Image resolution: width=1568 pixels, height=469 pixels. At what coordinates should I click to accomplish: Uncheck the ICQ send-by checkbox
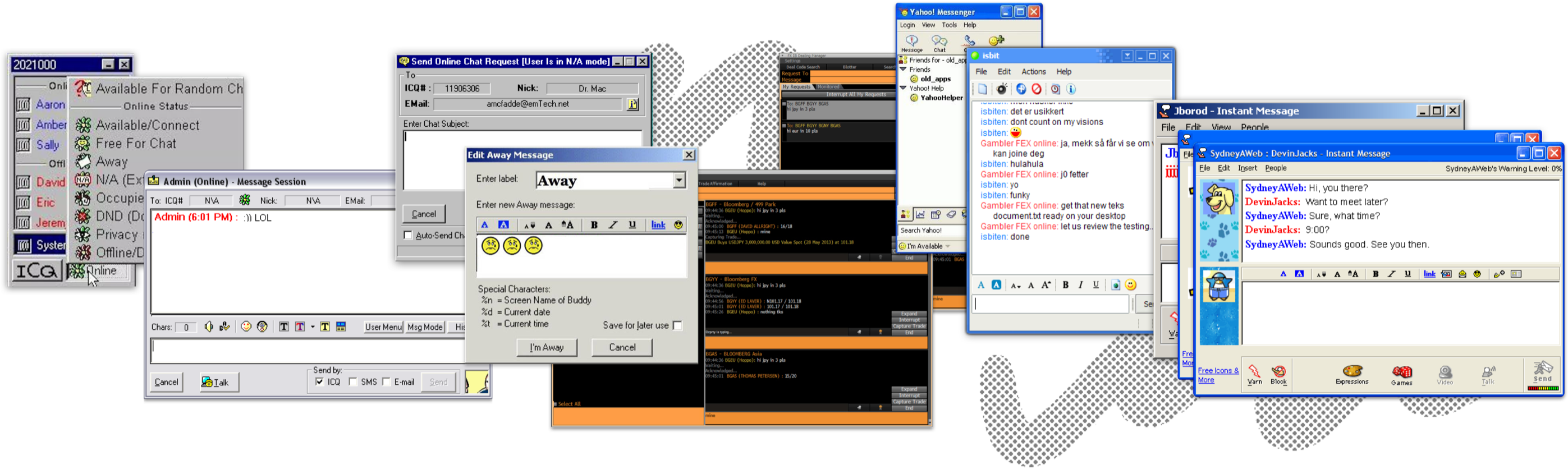(319, 382)
